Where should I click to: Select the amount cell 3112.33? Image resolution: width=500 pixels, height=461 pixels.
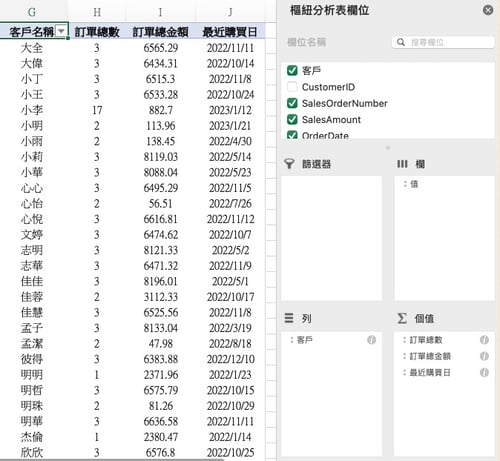pos(160,297)
